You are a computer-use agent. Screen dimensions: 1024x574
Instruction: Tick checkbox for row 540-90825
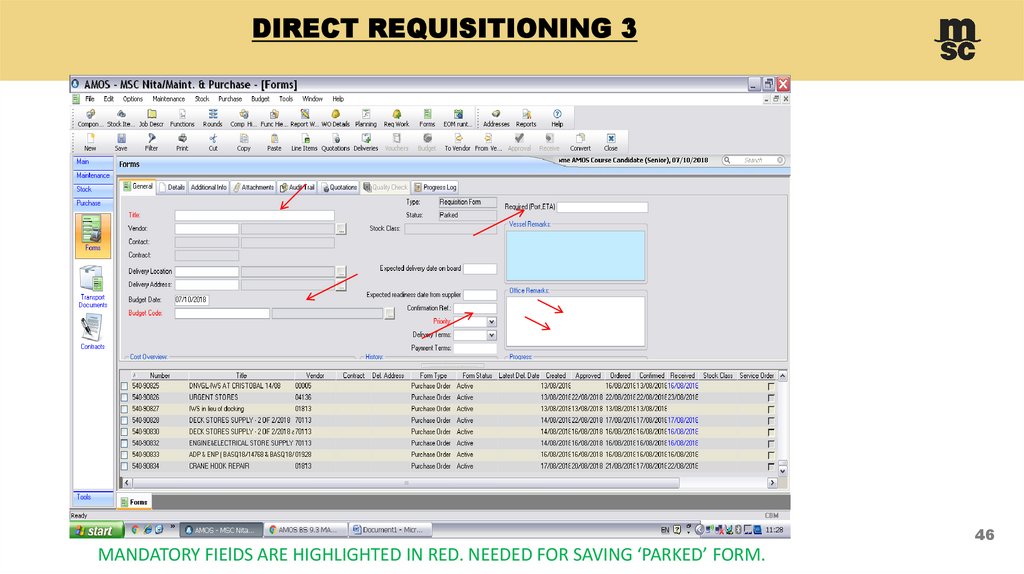point(125,387)
